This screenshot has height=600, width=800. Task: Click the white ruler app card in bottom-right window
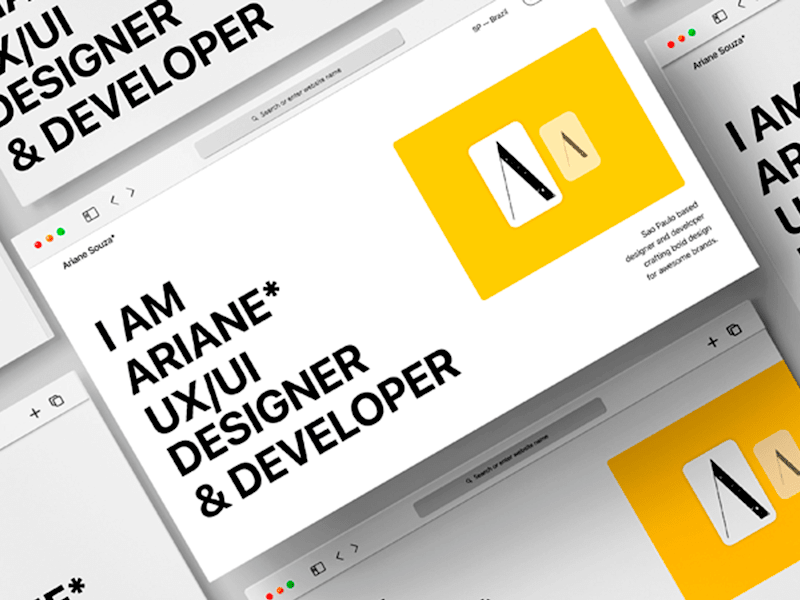point(729,492)
